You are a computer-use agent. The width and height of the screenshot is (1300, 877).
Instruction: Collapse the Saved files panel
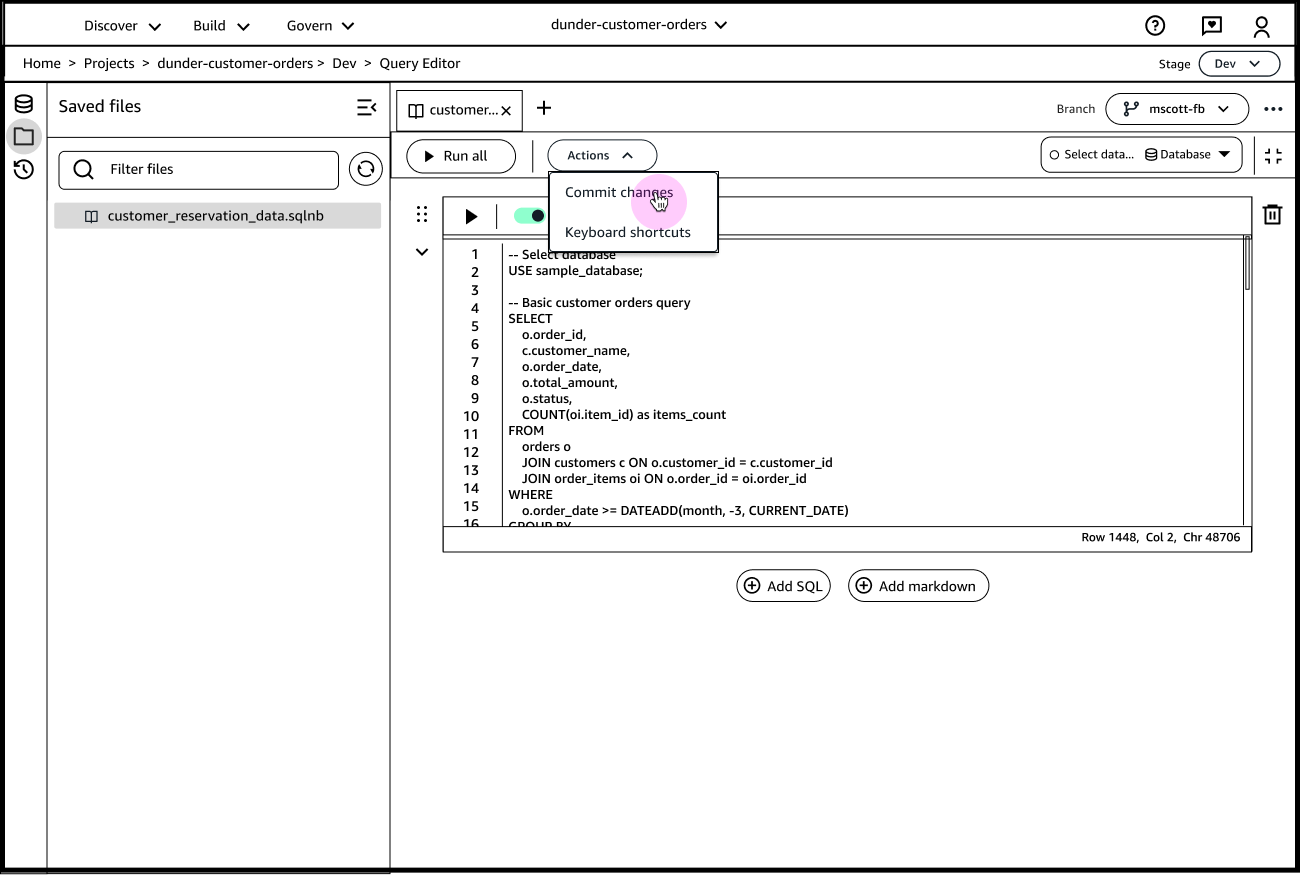tap(366, 107)
